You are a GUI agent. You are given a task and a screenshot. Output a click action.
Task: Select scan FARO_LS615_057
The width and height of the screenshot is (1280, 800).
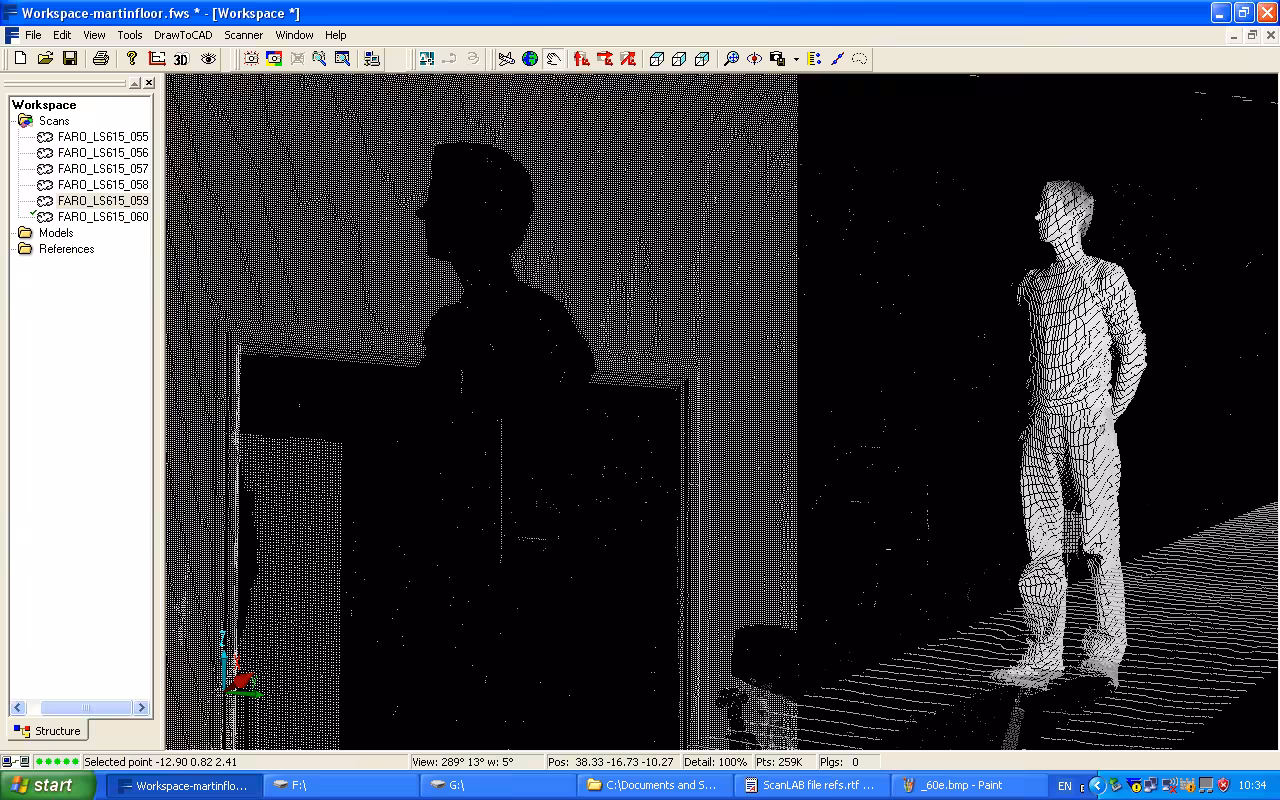(103, 169)
